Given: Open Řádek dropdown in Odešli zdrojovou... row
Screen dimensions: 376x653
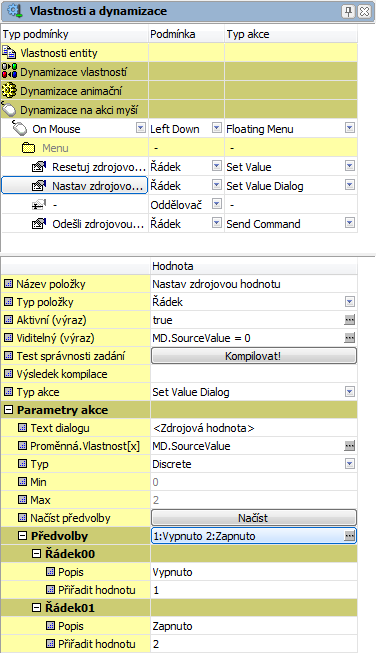Looking at the screenshot, I should click(217, 223).
